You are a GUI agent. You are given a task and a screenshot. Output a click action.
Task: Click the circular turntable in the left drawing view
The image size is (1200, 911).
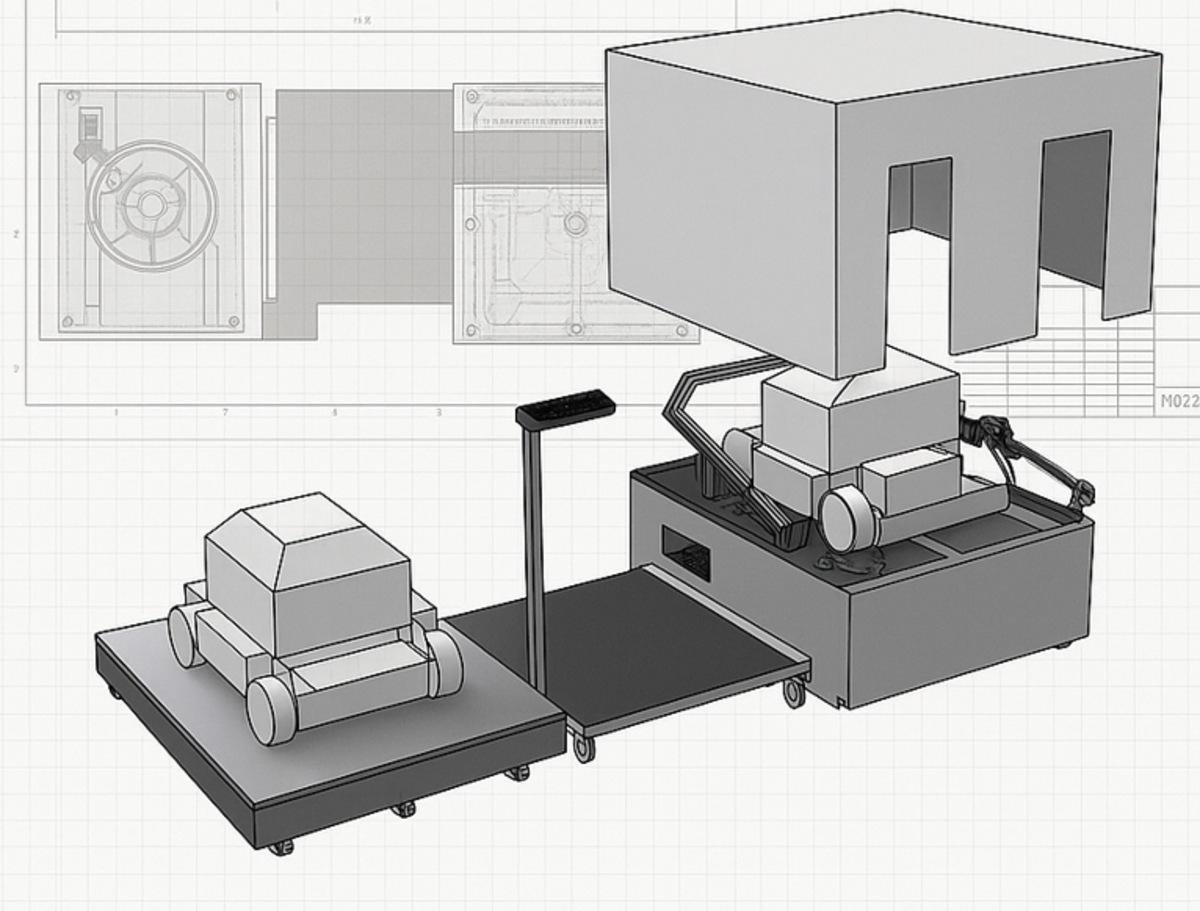(x=150, y=205)
